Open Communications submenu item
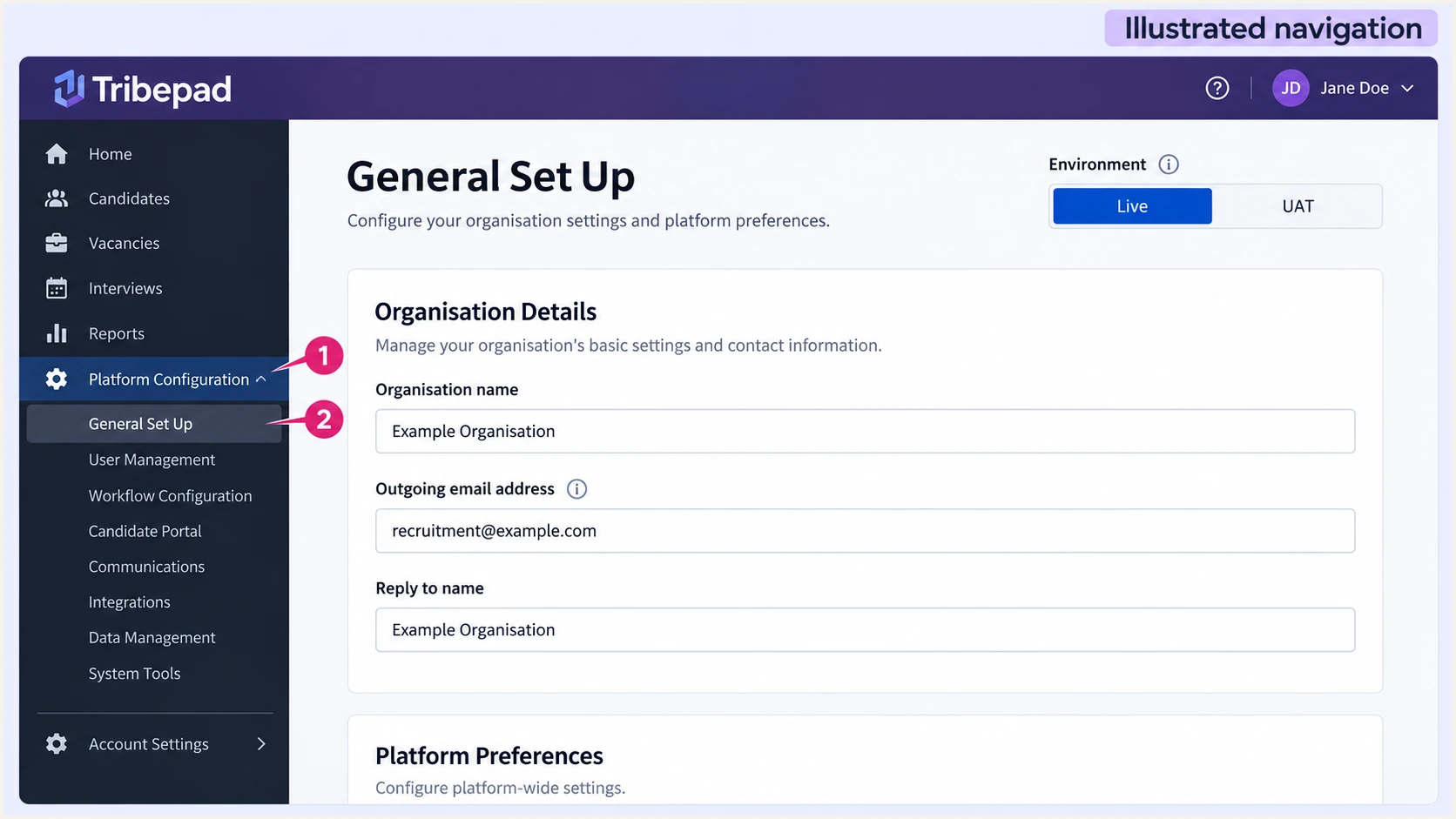This screenshot has width=1456, height=819. 146,567
